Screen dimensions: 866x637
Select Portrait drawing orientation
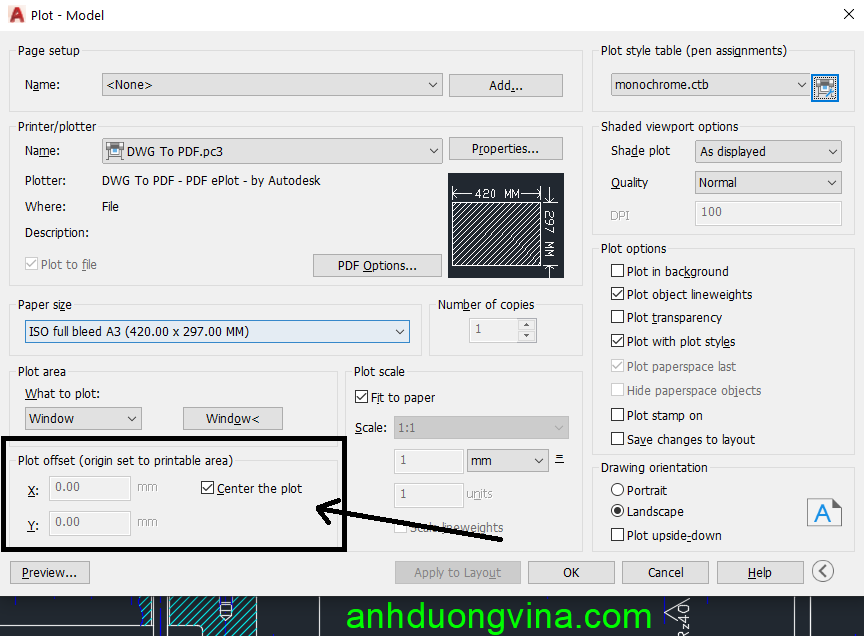click(617, 491)
